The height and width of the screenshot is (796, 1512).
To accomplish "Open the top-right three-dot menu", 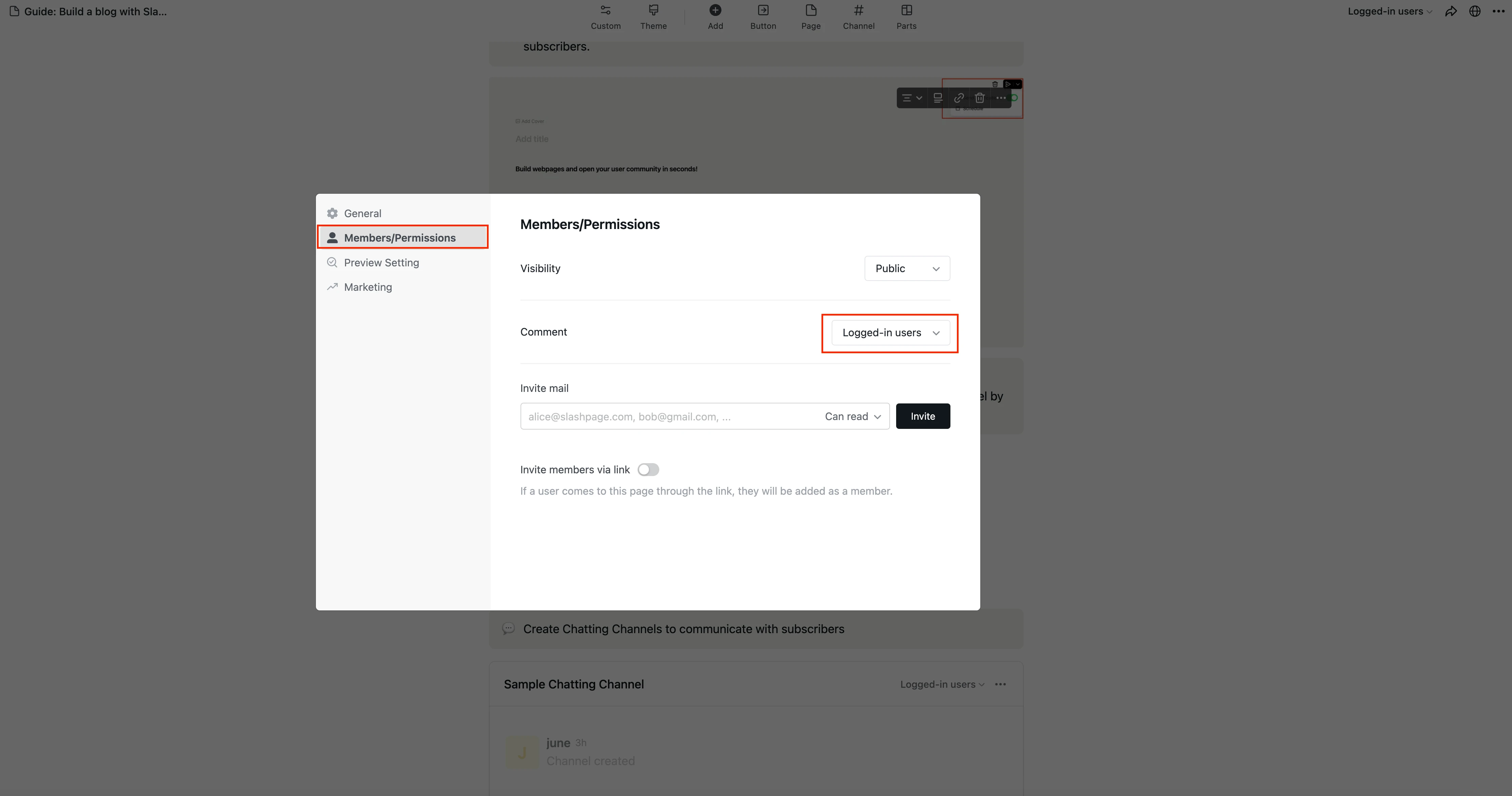I will click(x=1498, y=11).
